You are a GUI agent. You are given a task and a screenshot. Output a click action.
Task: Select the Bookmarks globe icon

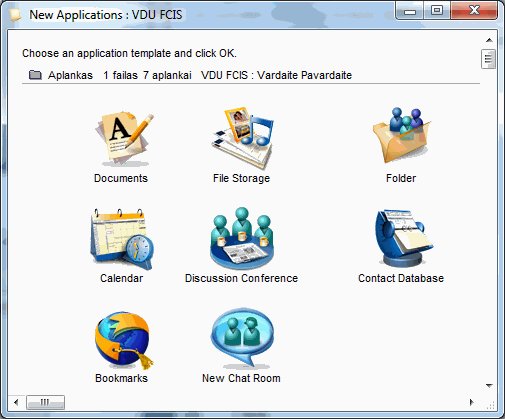123,341
